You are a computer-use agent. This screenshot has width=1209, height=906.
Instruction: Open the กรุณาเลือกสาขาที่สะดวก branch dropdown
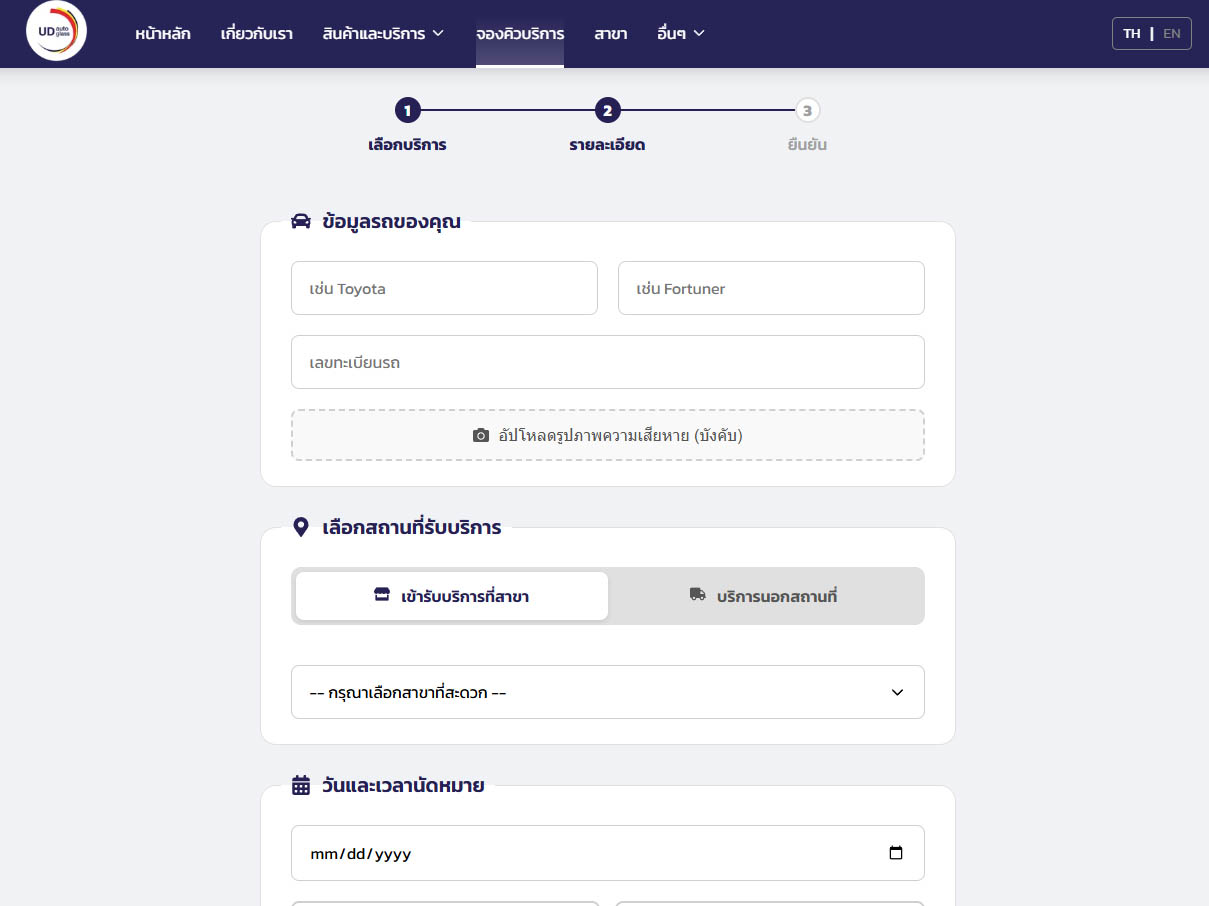pyautogui.click(x=607, y=692)
